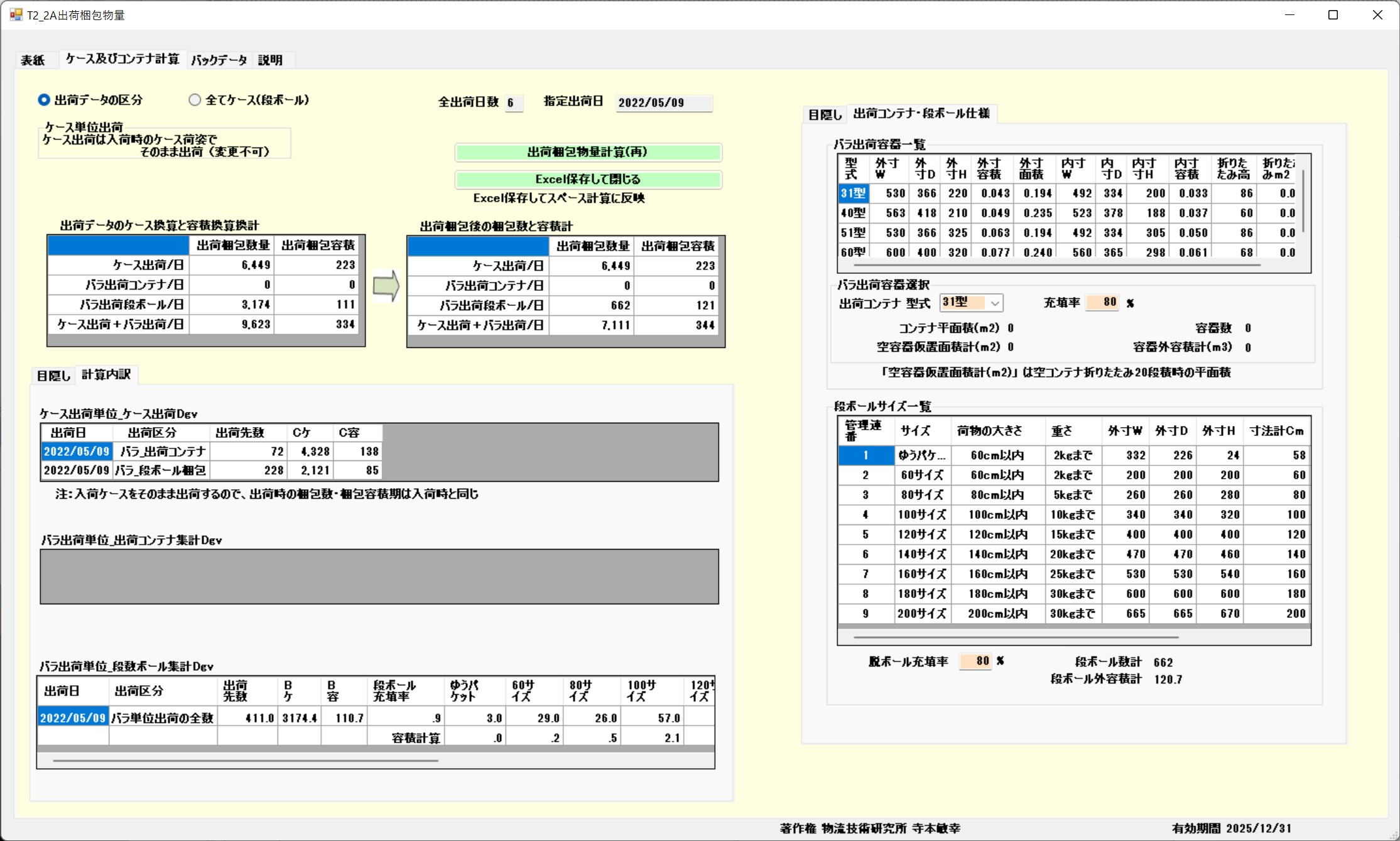Switch to the 表紙 tab
Screen dimensions: 1400x841
tap(33, 60)
